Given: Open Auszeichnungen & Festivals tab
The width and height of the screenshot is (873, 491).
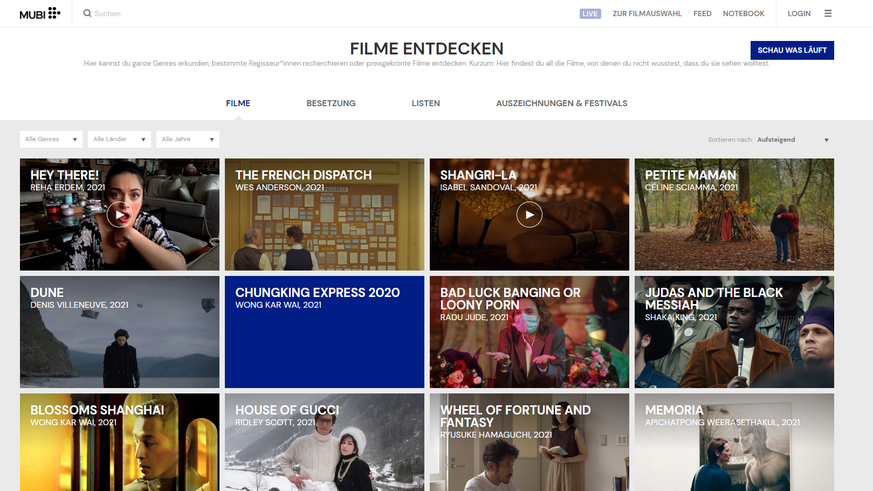Looking at the screenshot, I should (x=561, y=103).
